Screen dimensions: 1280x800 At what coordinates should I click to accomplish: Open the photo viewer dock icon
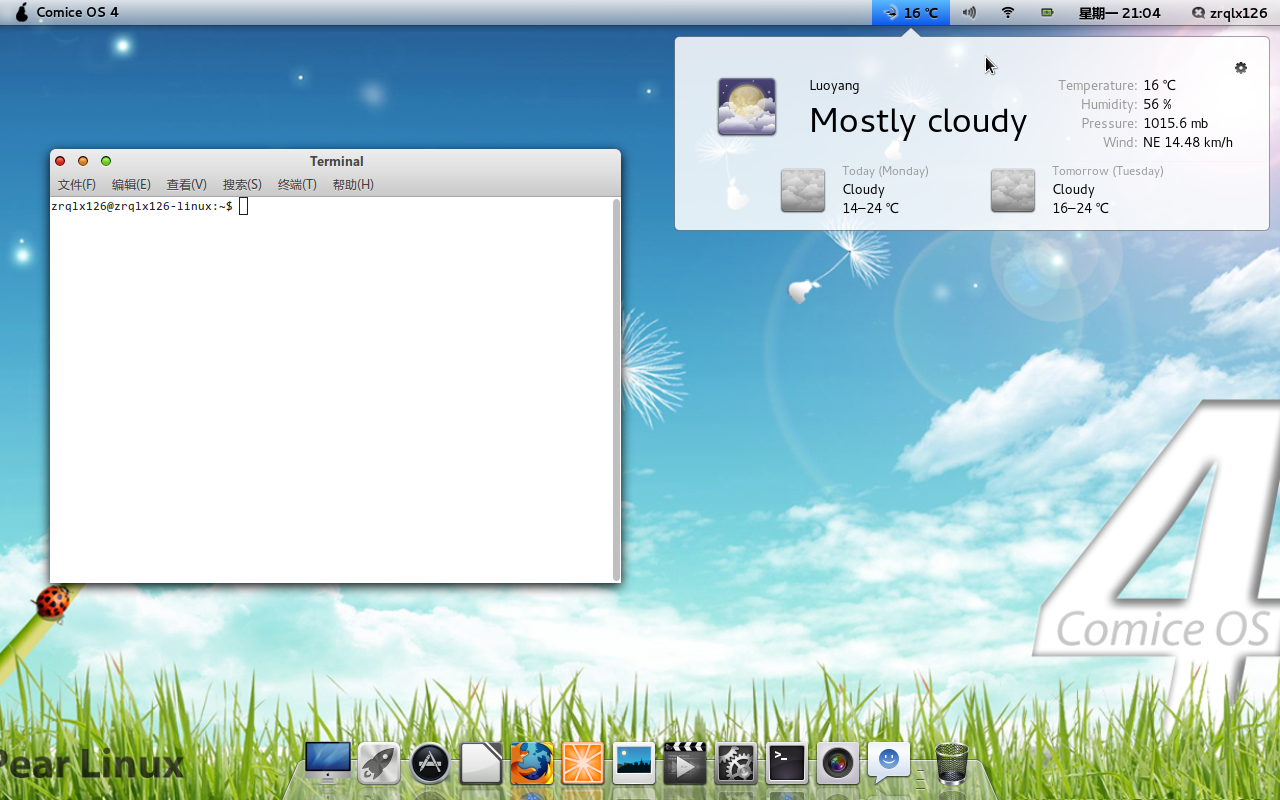634,764
